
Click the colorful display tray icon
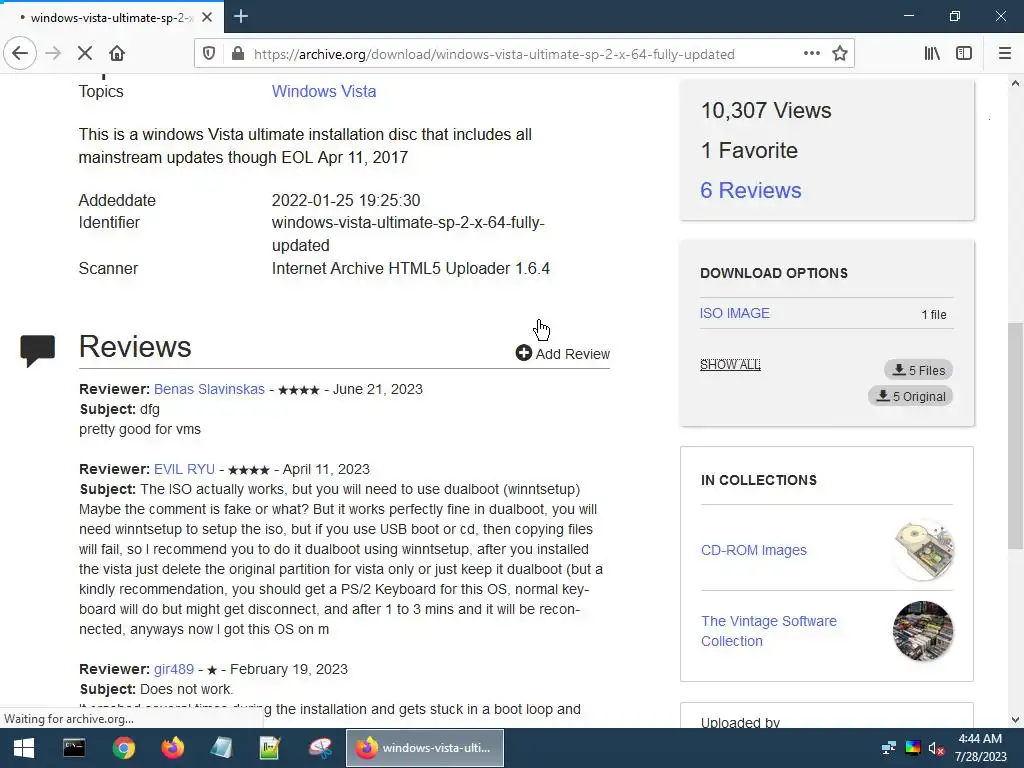click(913, 748)
